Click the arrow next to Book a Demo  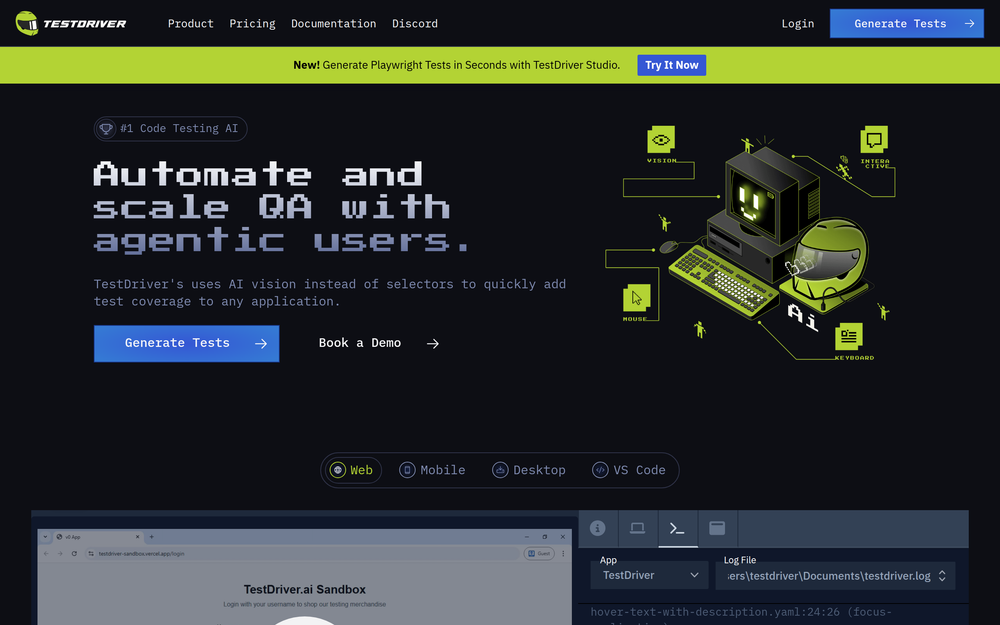point(432,344)
